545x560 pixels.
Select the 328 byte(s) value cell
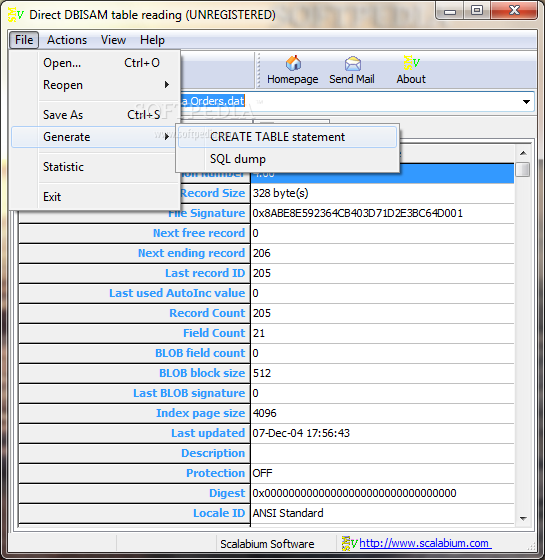point(382,193)
